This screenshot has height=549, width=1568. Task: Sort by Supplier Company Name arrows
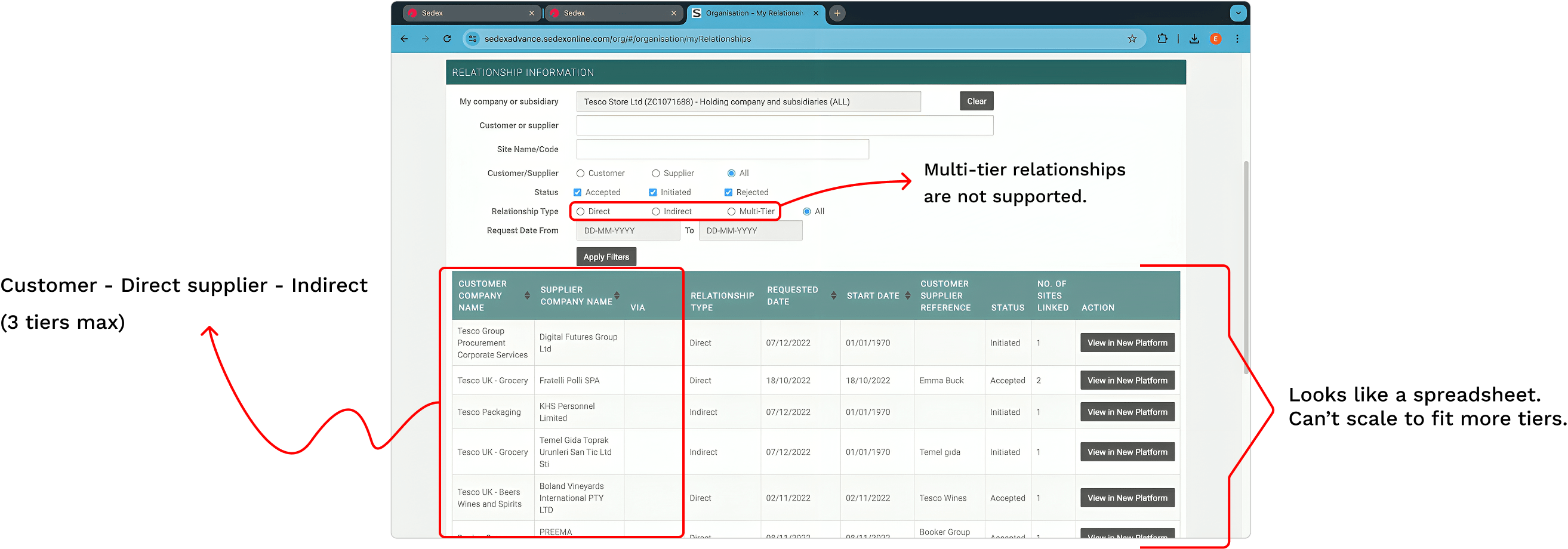[x=617, y=296]
